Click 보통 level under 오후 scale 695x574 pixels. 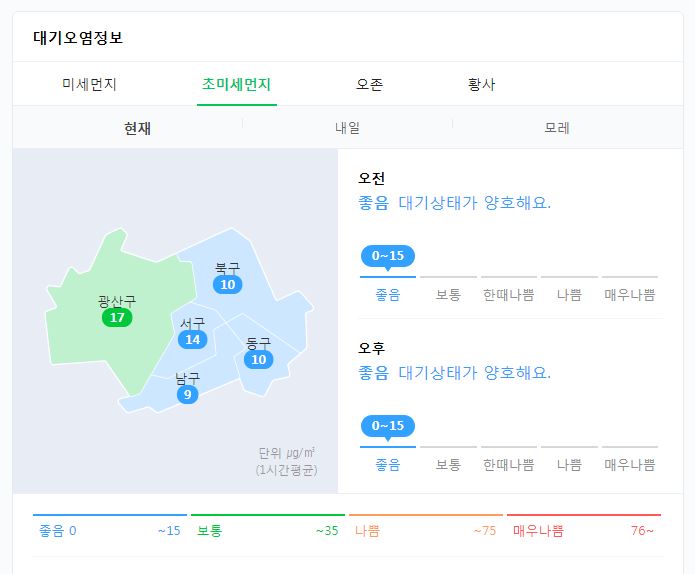pos(448,465)
